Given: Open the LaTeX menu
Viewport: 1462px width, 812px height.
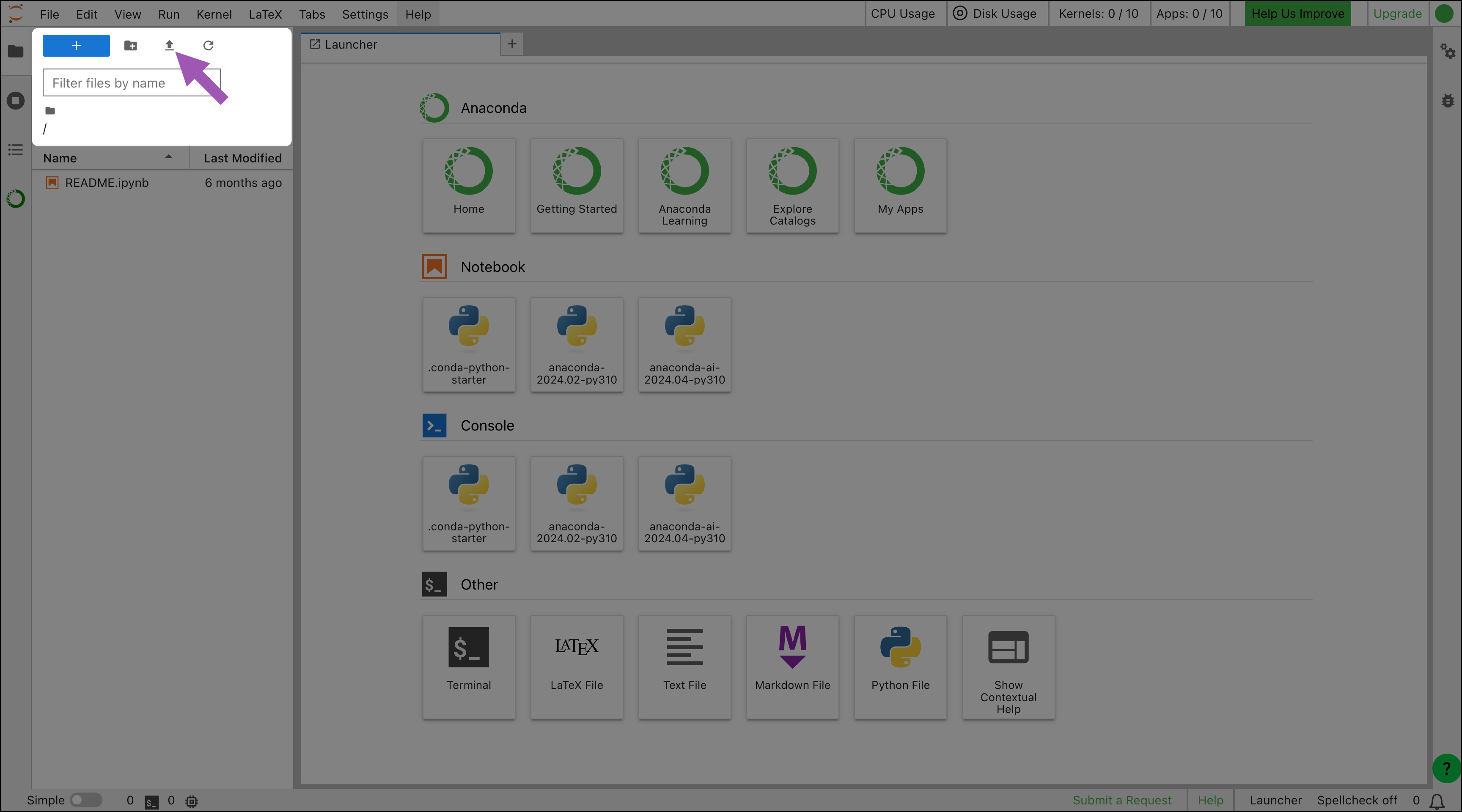Looking at the screenshot, I should click(265, 14).
